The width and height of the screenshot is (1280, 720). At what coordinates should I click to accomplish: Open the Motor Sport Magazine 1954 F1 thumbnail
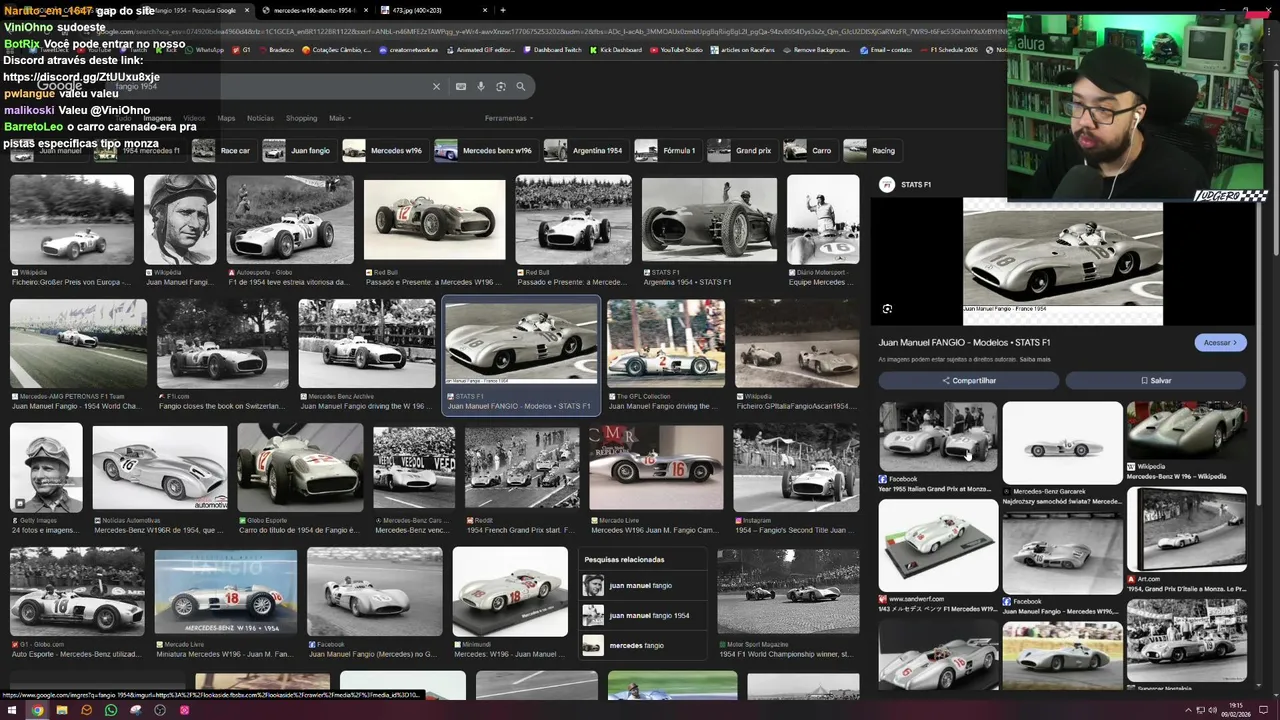pyautogui.click(x=788, y=591)
